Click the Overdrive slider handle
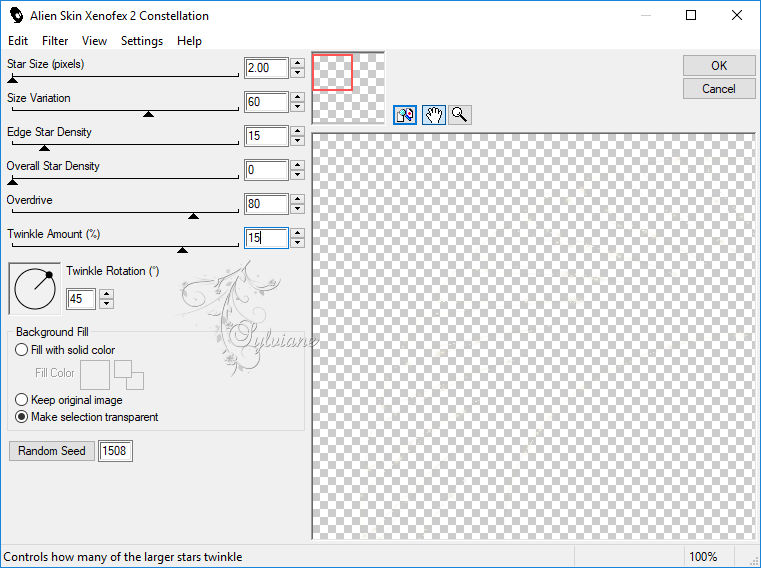The height and width of the screenshot is (568, 761). [x=193, y=216]
